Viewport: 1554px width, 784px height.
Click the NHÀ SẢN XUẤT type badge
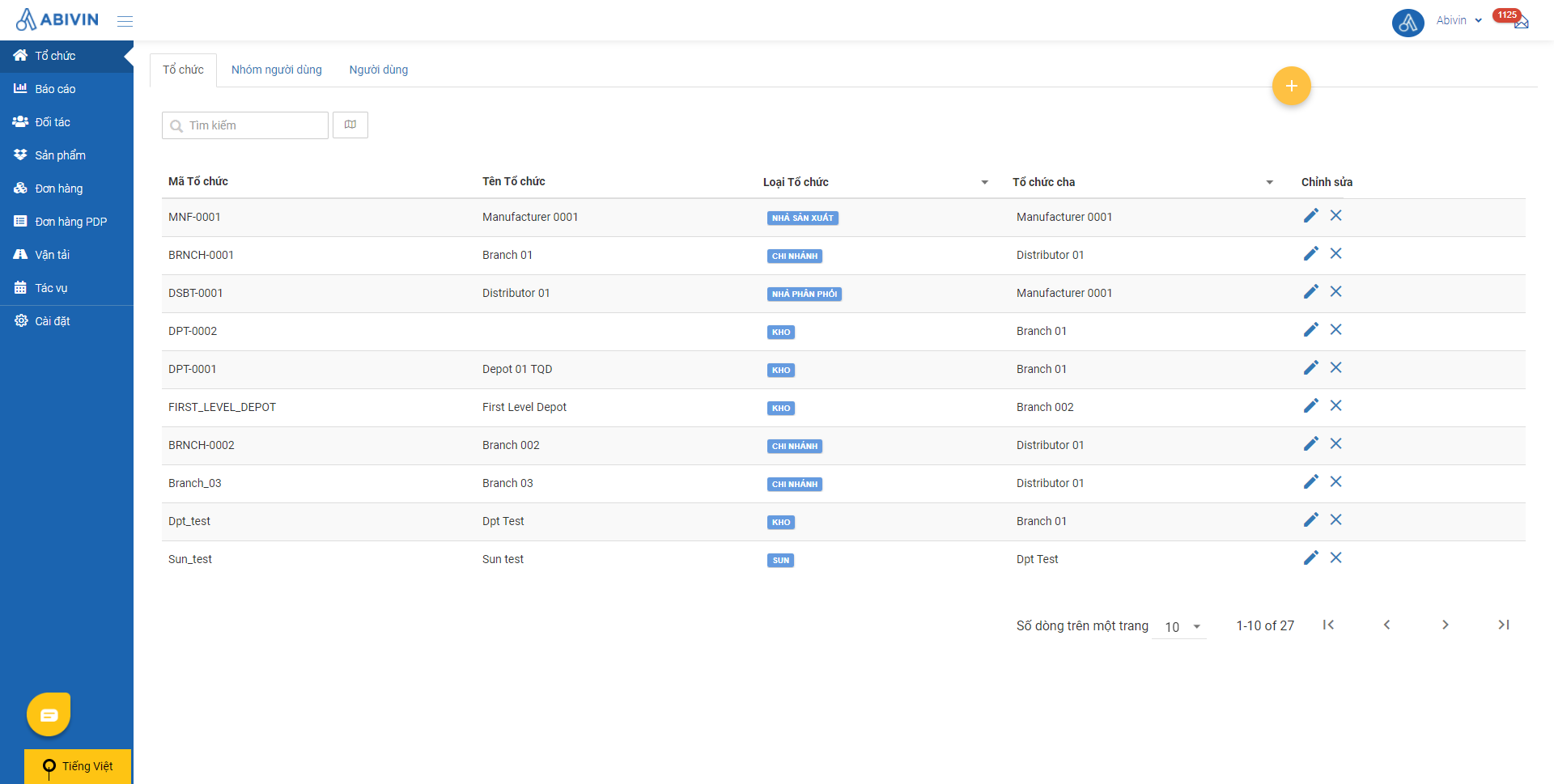[802, 218]
